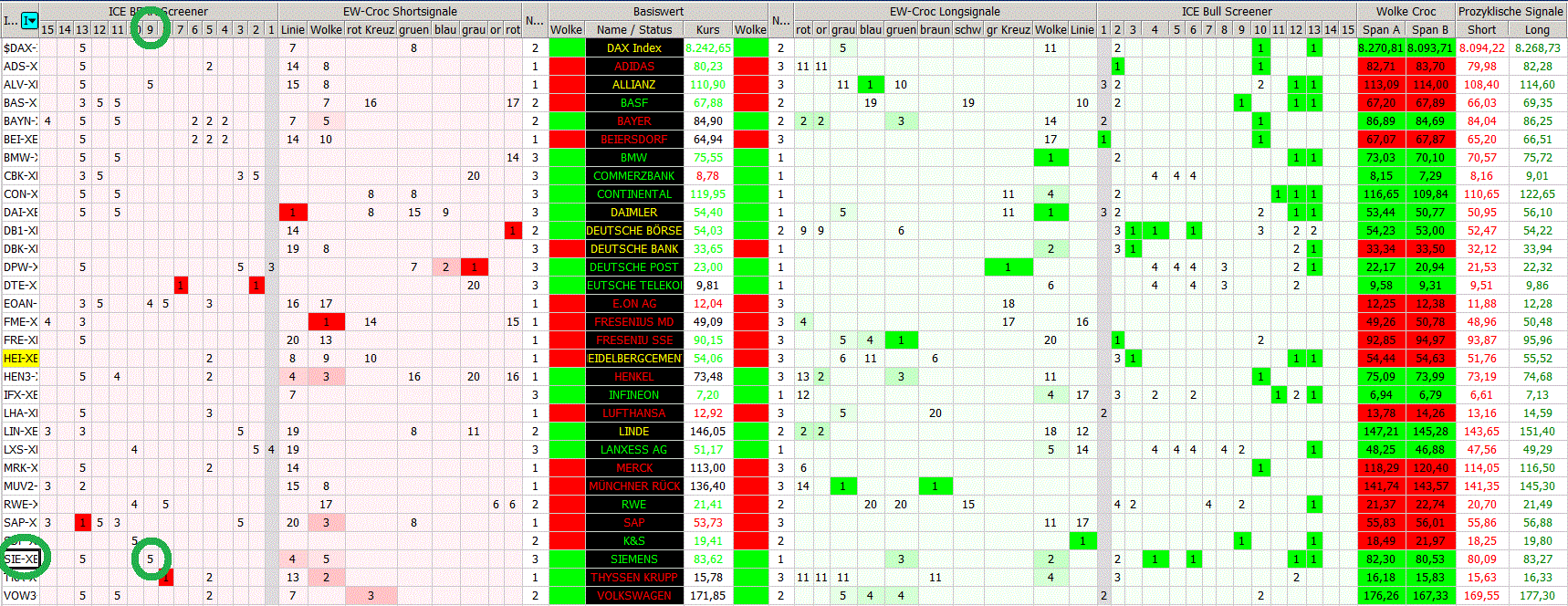1568x606 pixels.
Task: Select the Prozyklische Signale column group header
Action: 1511,11
